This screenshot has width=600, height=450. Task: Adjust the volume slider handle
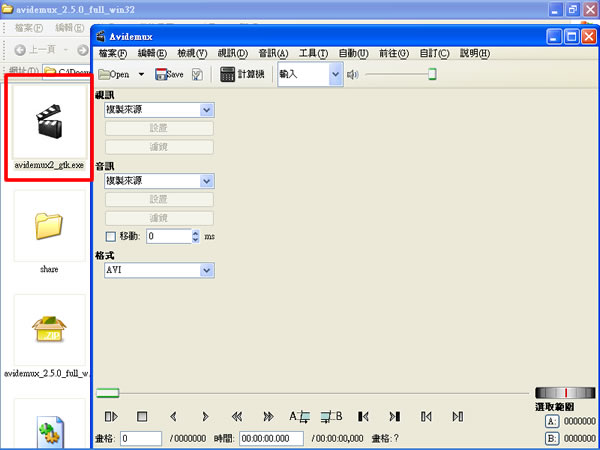432,74
